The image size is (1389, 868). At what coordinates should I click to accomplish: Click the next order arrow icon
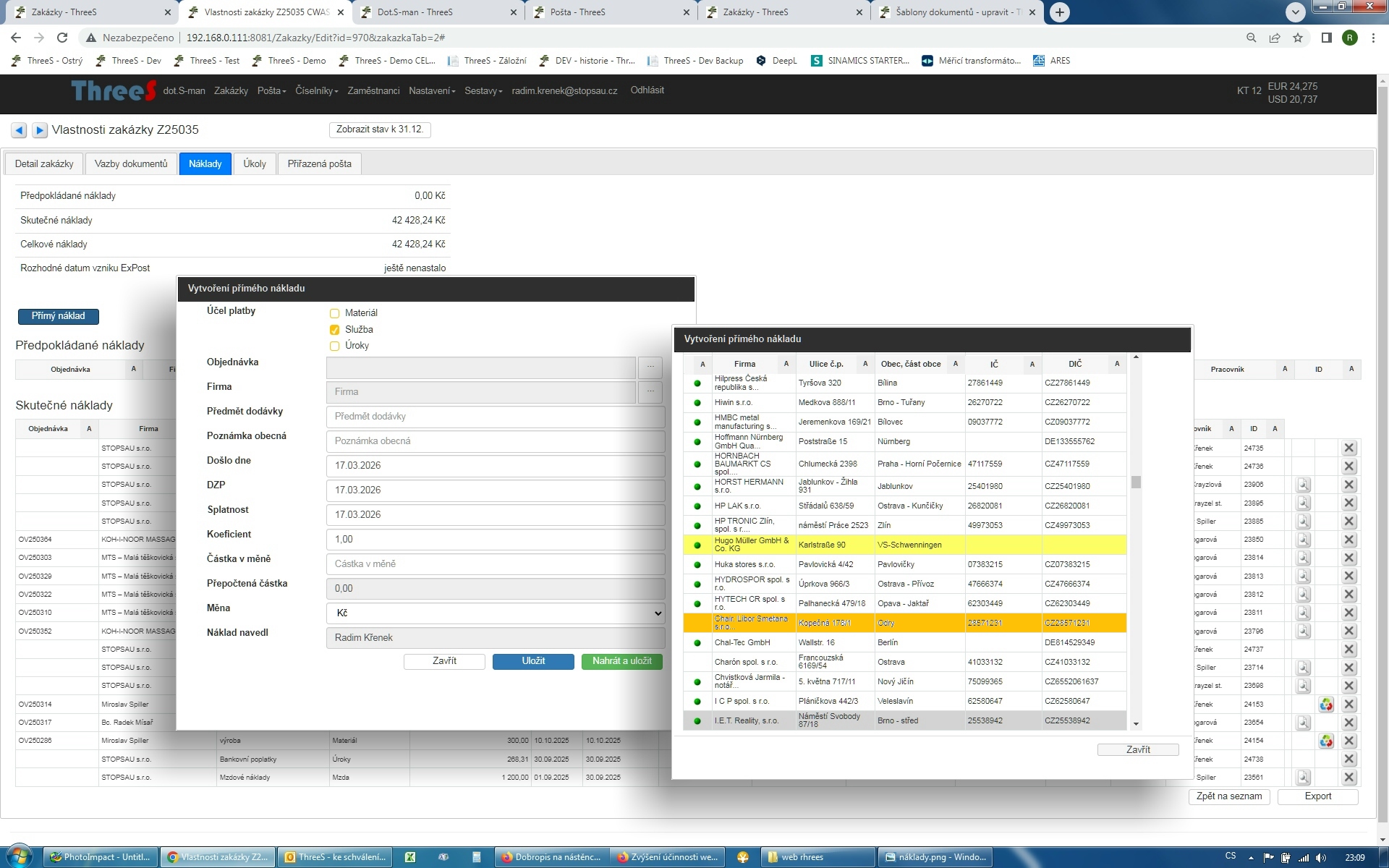point(40,130)
